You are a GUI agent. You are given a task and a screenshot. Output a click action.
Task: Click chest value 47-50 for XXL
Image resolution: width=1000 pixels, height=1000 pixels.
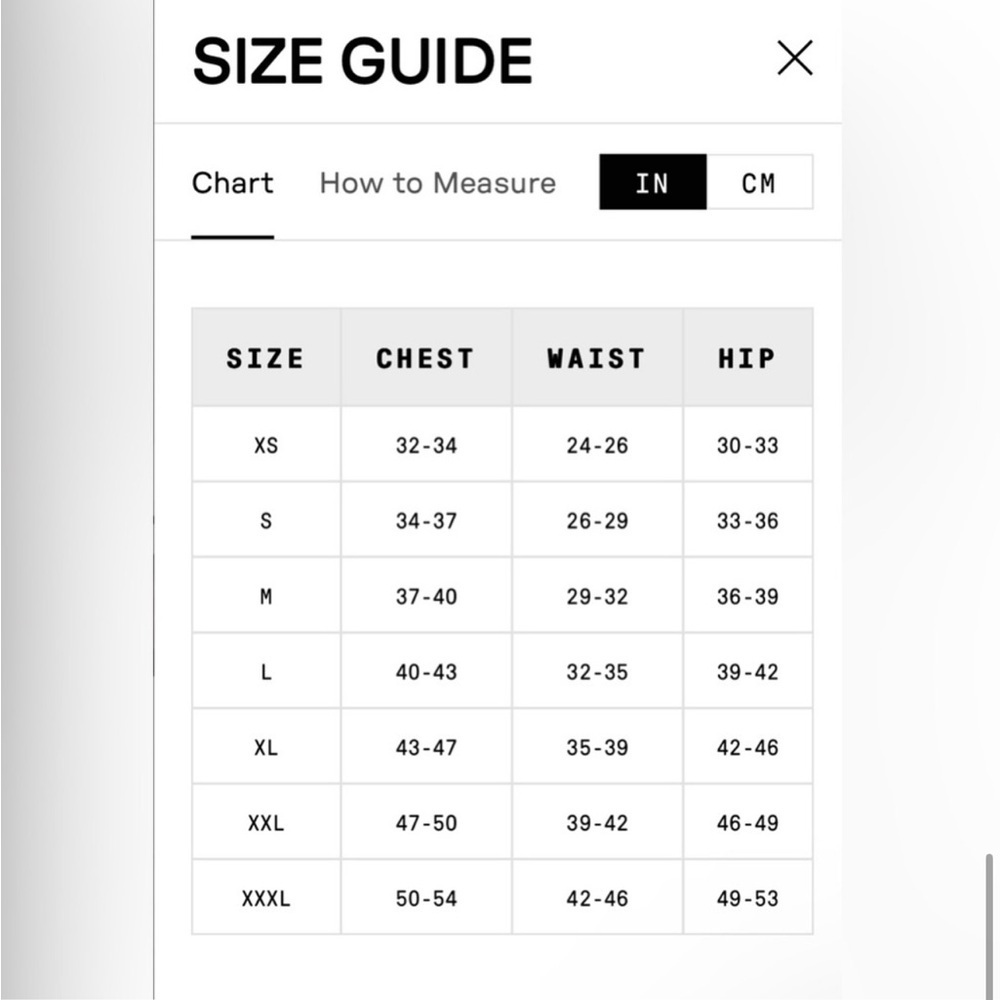(426, 823)
